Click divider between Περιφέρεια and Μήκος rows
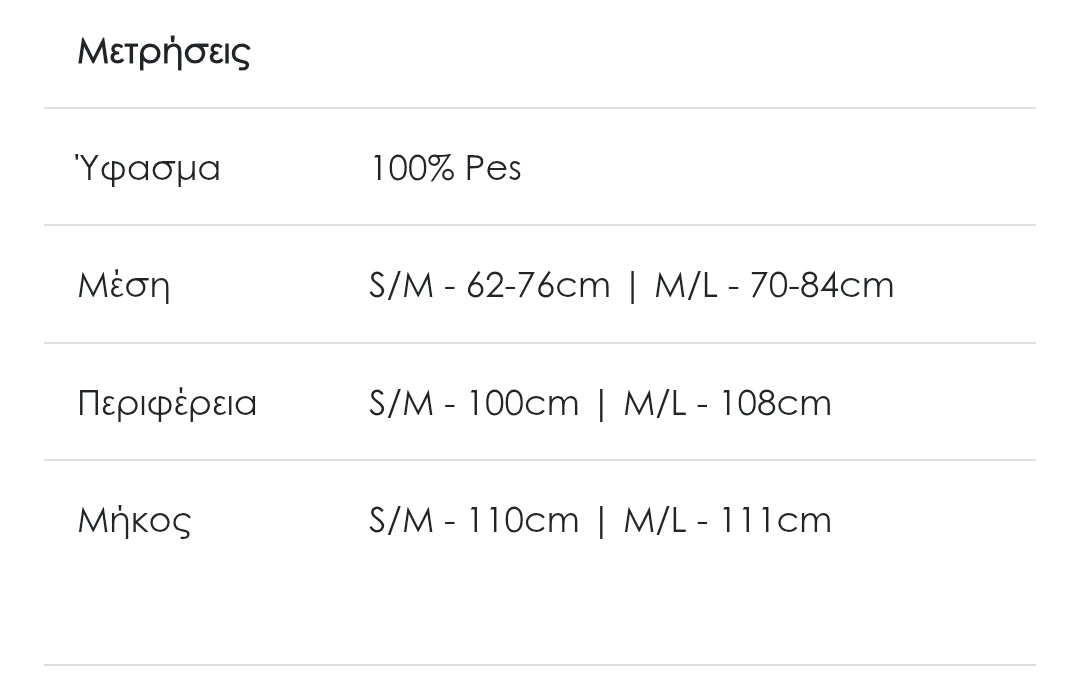This screenshot has height=681, width=1080. click(x=540, y=460)
